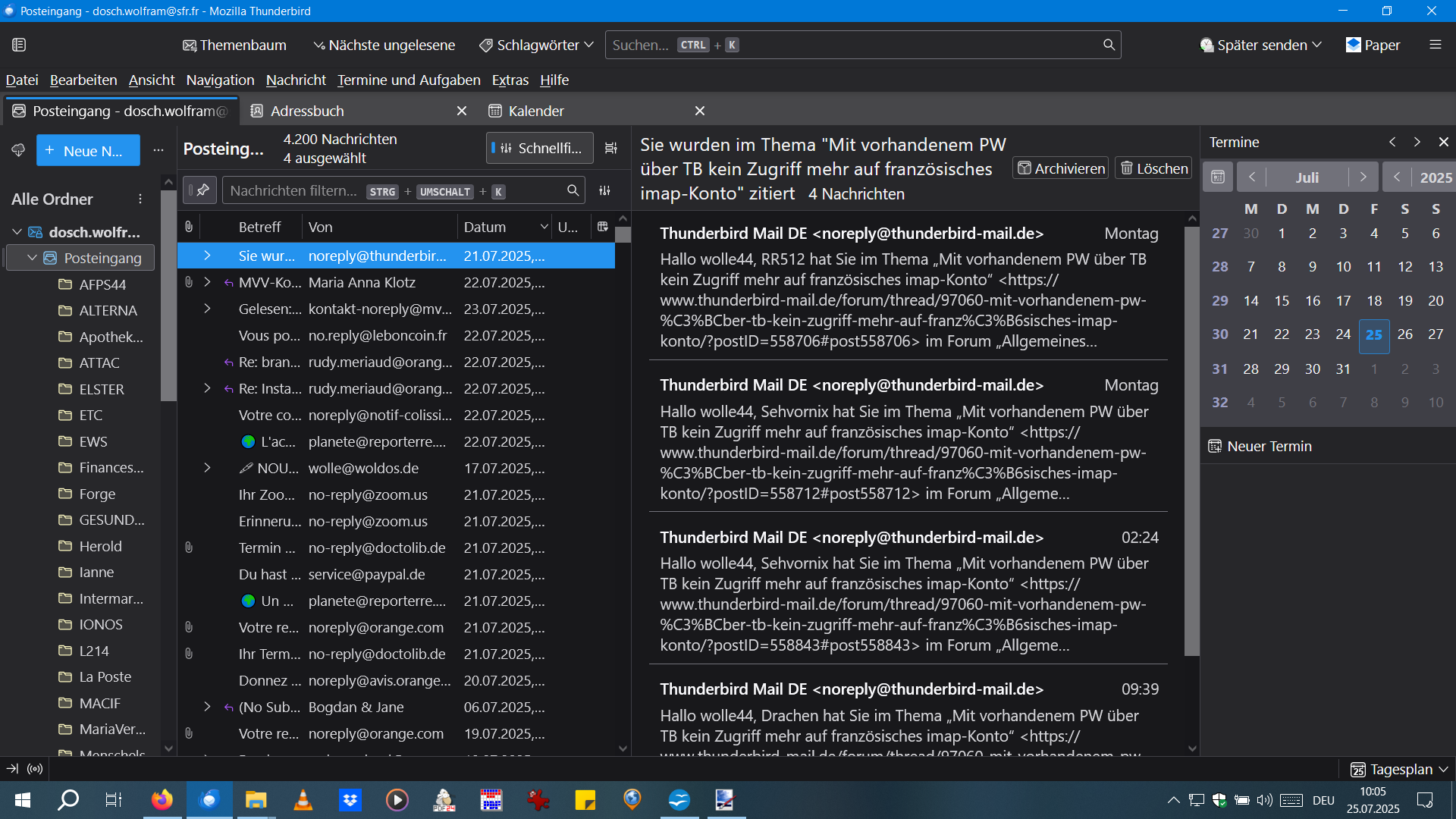The image size is (1456, 819).
Task: Open the Extras menu
Action: pos(510,80)
